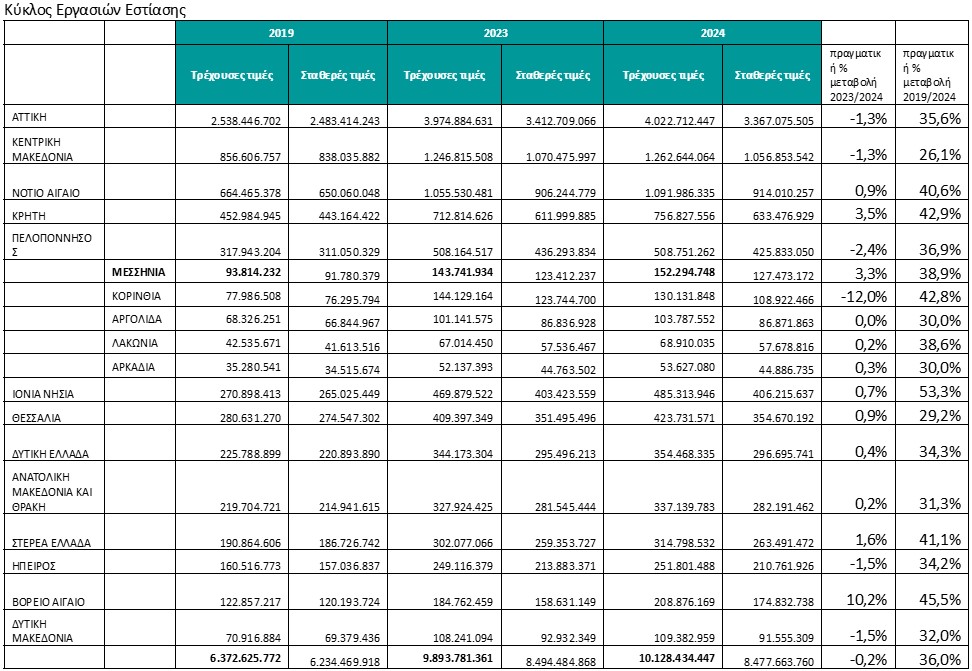
Task: Select the ΑΝΑΤΟΛΙΚΗ ΜΑΚΕΔΟΝΙΑ ΚΑΙ ΘΡΑΚΗ label
Action: point(54,492)
